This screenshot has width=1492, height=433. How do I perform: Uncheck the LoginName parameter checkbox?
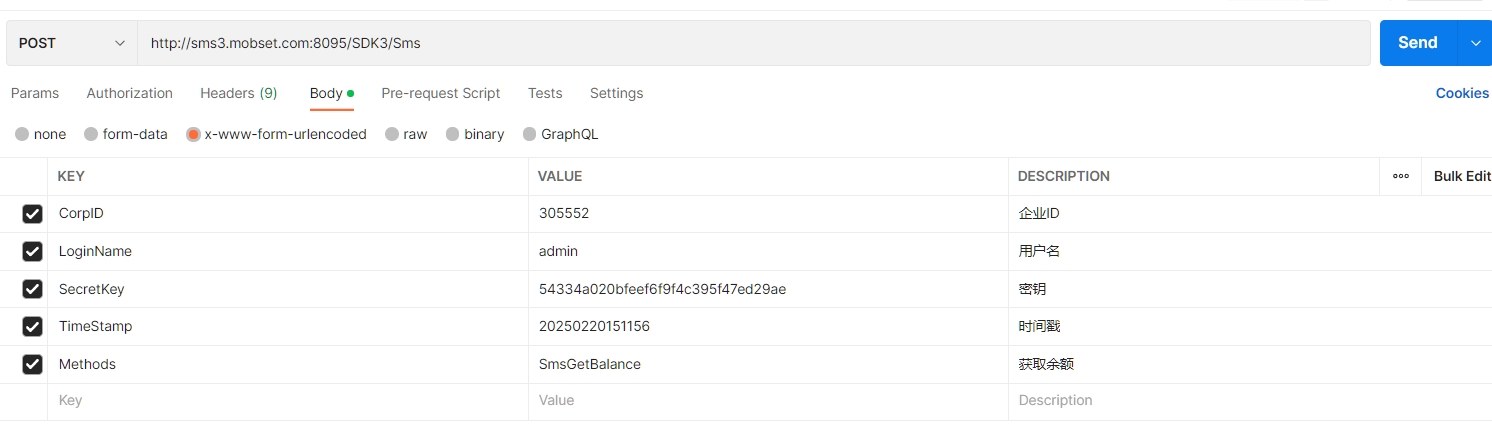point(33,251)
